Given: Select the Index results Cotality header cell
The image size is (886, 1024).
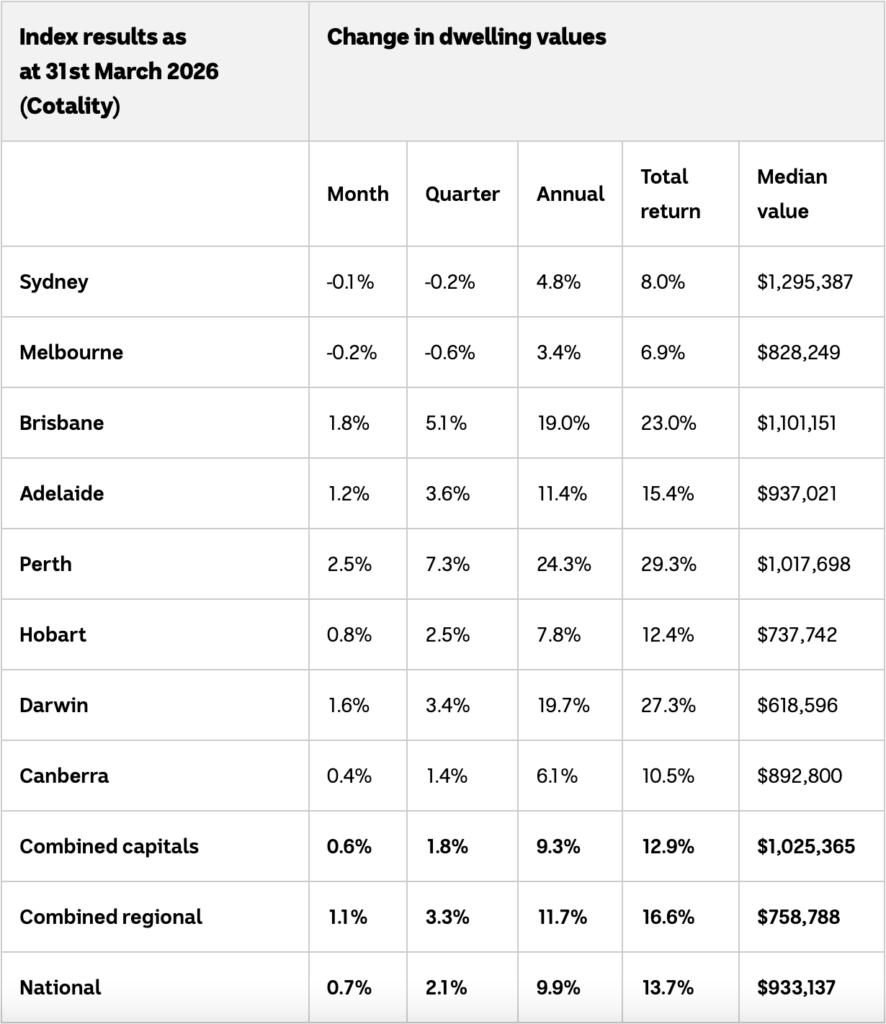Looking at the screenshot, I should 155,71.
